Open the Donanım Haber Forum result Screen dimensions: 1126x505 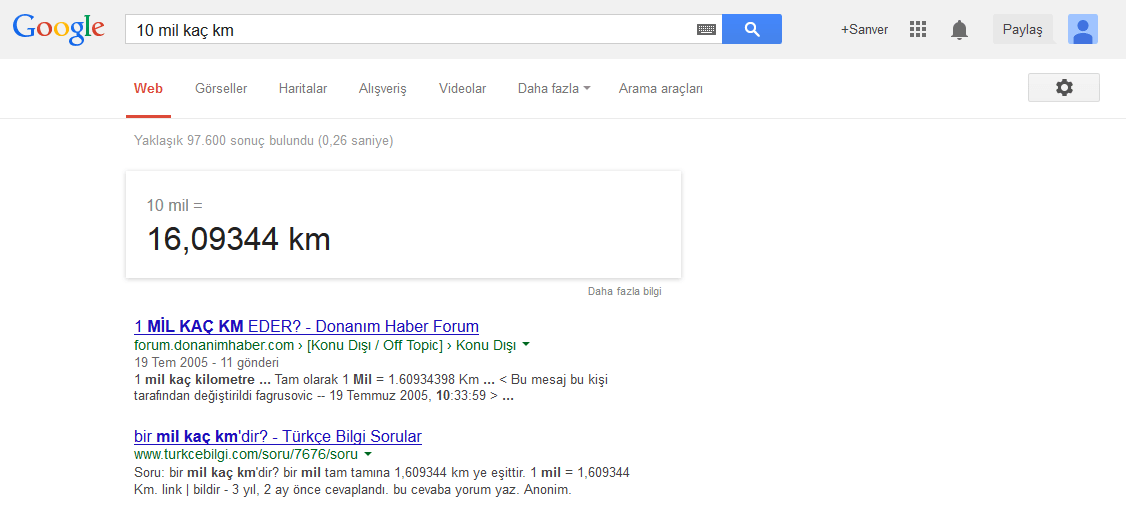[307, 326]
